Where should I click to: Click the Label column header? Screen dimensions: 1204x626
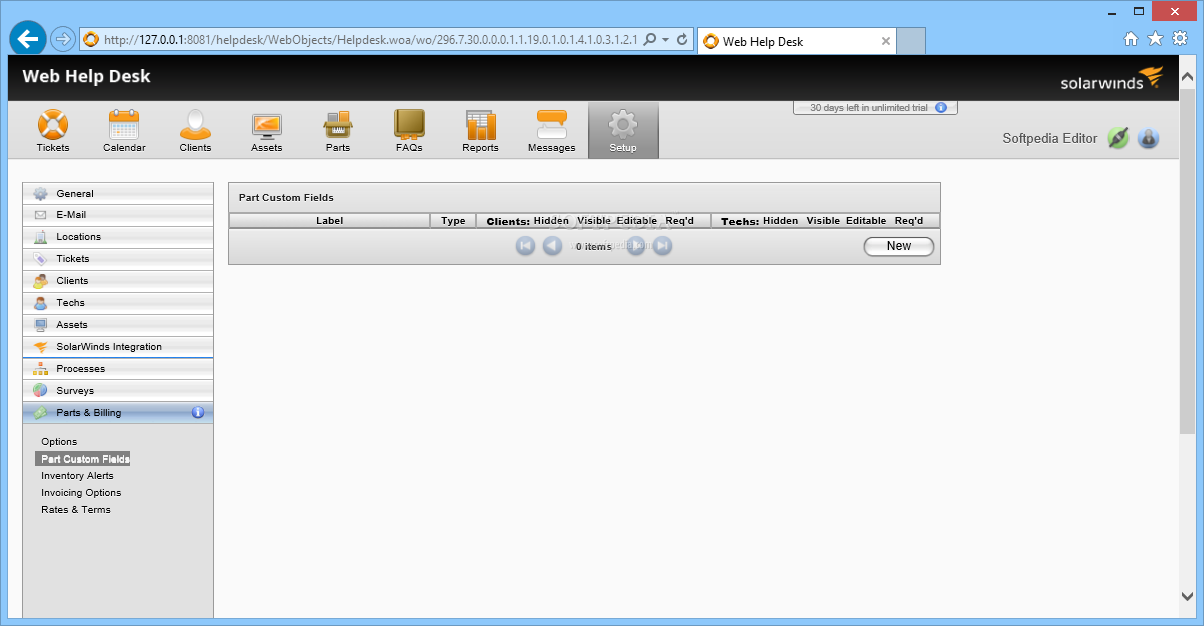tap(330, 221)
